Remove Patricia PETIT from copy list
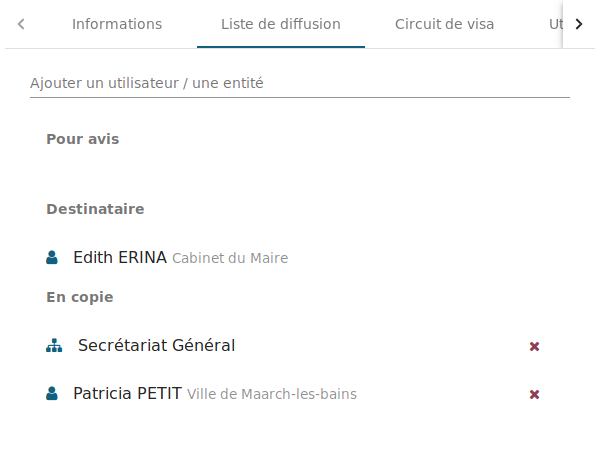Screen dimensions: 602x452 point(534,394)
